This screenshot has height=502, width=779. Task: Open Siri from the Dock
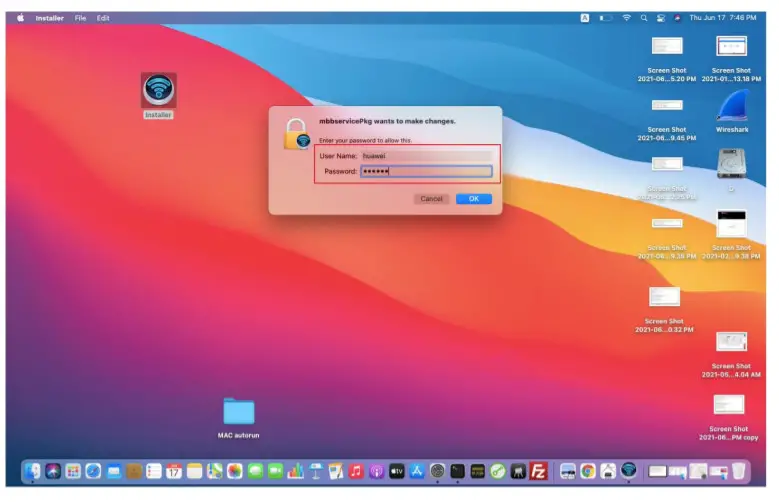pyautogui.click(x=53, y=471)
